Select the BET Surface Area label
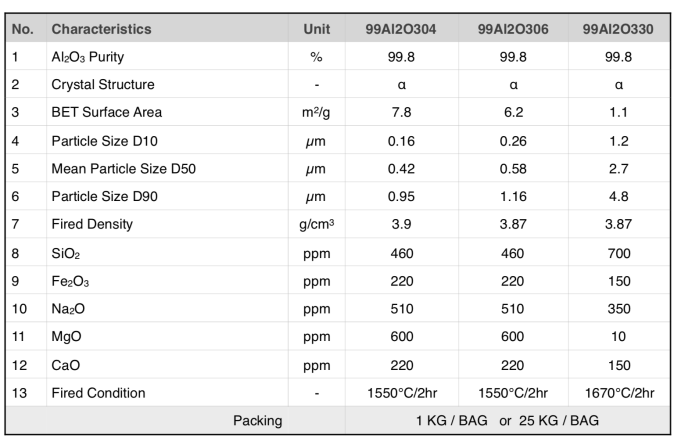This screenshot has width=681, height=438. pos(106,113)
